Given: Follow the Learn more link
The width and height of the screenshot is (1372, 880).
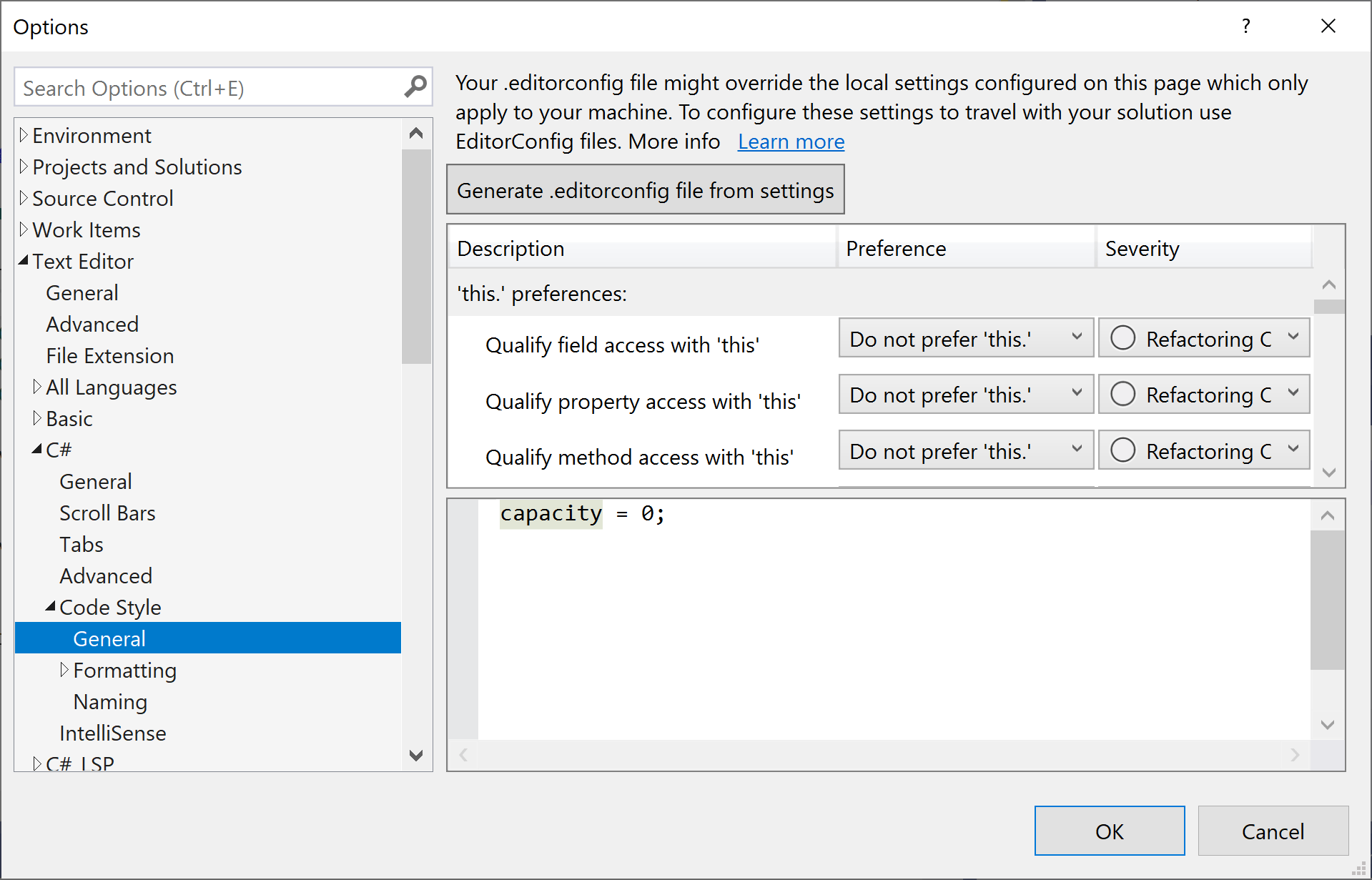Looking at the screenshot, I should [790, 142].
